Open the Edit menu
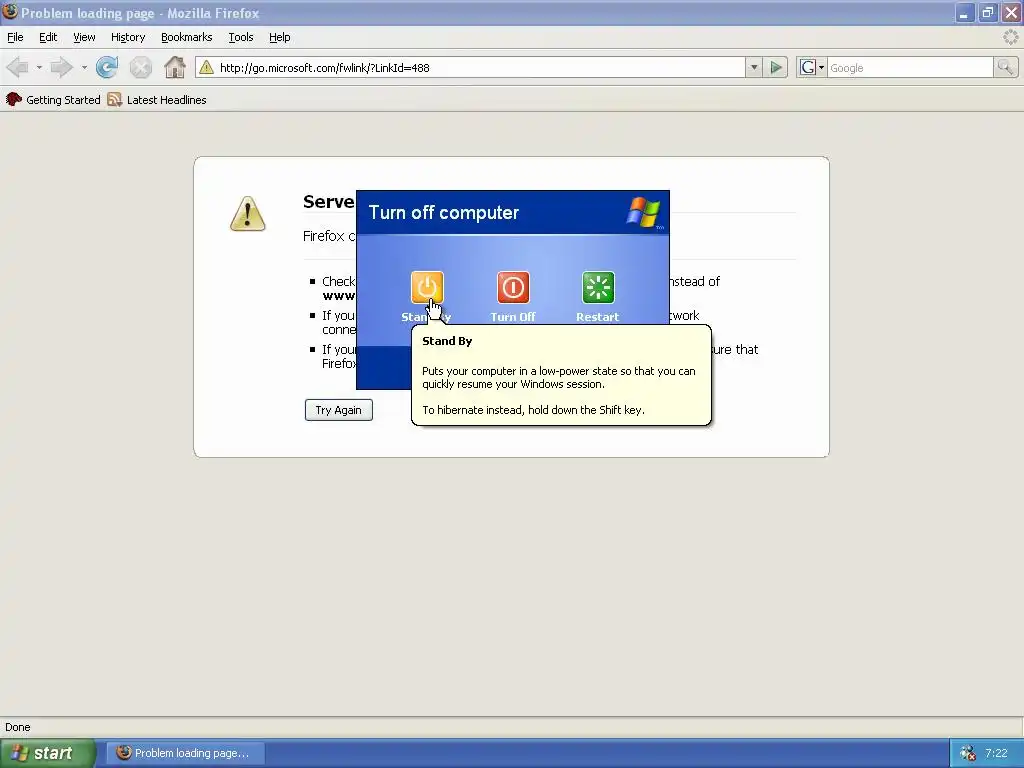Screen dimensions: 1024x768 click(x=48, y=37)
